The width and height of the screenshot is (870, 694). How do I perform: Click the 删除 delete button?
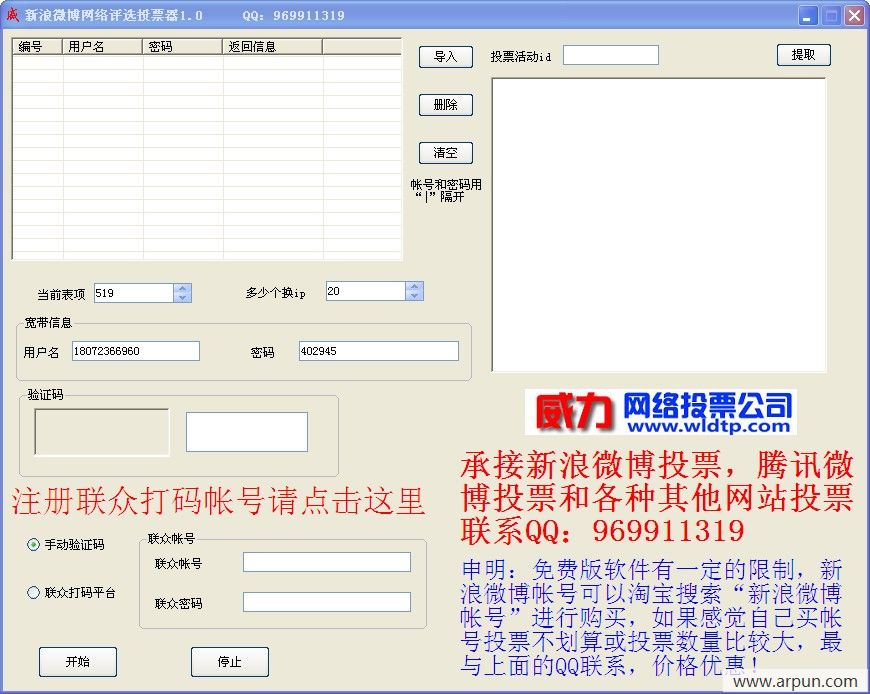coord(446,105)
